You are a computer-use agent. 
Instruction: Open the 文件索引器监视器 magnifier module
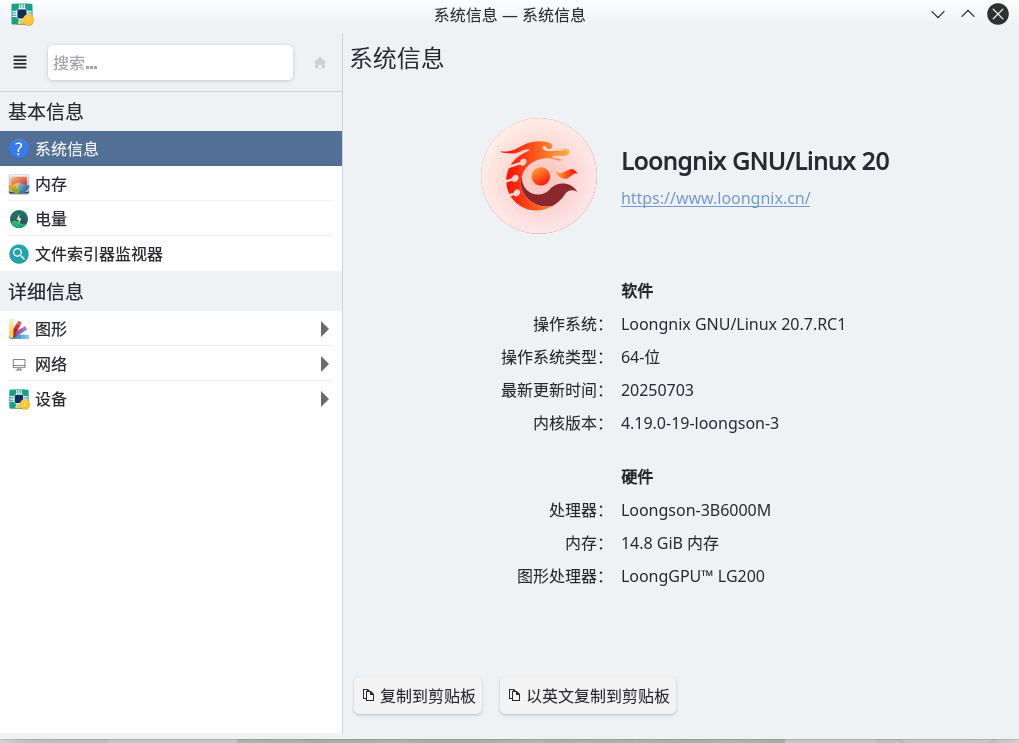point(18,254)
